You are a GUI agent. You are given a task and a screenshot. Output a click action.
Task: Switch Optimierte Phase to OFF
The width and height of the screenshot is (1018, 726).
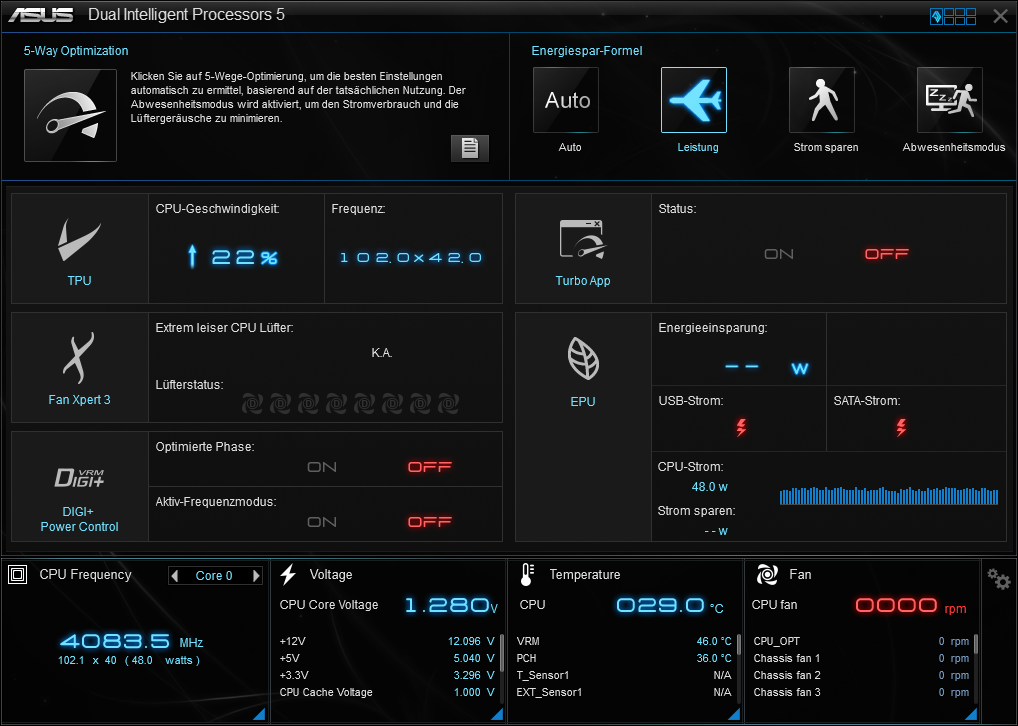429,467
